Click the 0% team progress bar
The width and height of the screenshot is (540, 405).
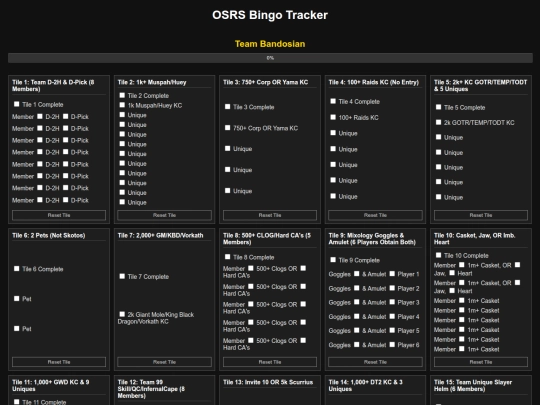pos(270,58)
